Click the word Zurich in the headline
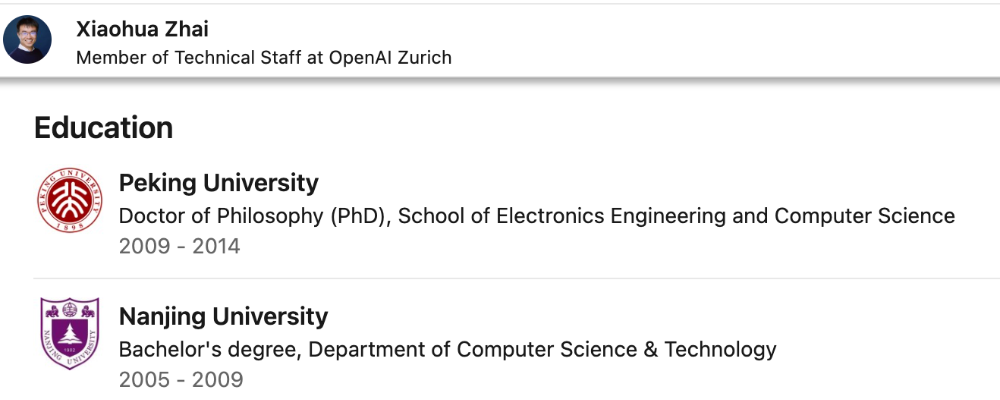1000x400 pixels. (x=424, y=57)
